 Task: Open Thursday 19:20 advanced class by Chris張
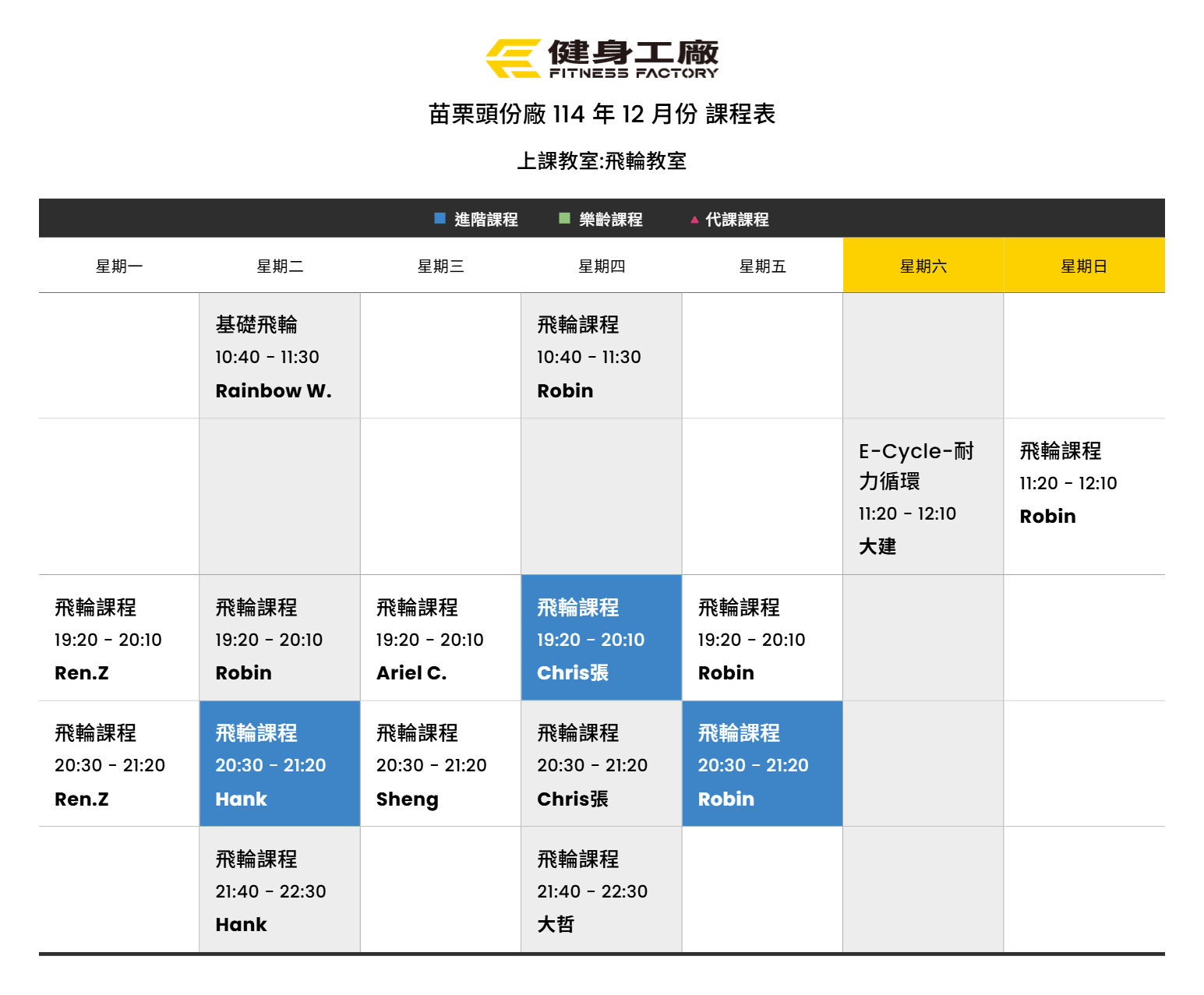tap(601, 639)
